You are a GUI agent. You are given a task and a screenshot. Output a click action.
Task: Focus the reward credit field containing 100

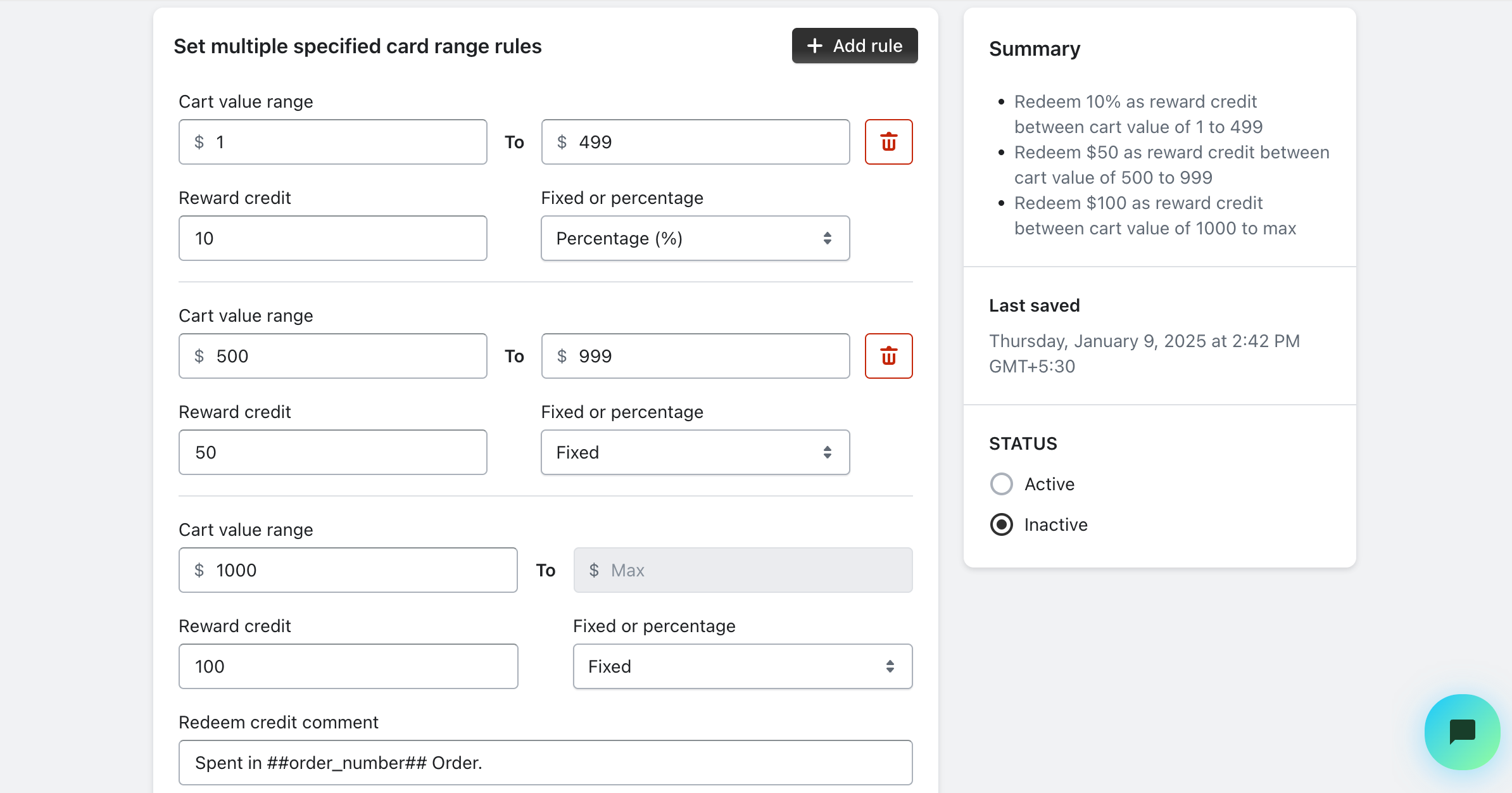(x=348, y=666)
